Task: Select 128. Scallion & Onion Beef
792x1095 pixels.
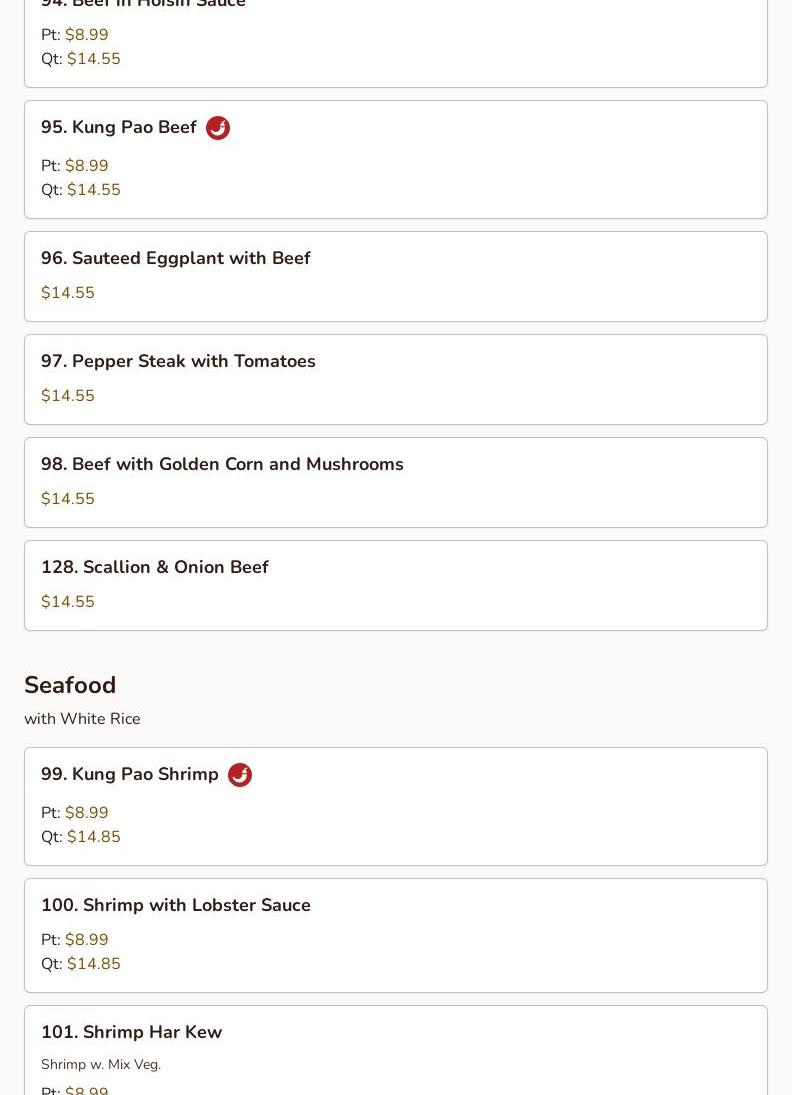Action: (x=396, y=585)
